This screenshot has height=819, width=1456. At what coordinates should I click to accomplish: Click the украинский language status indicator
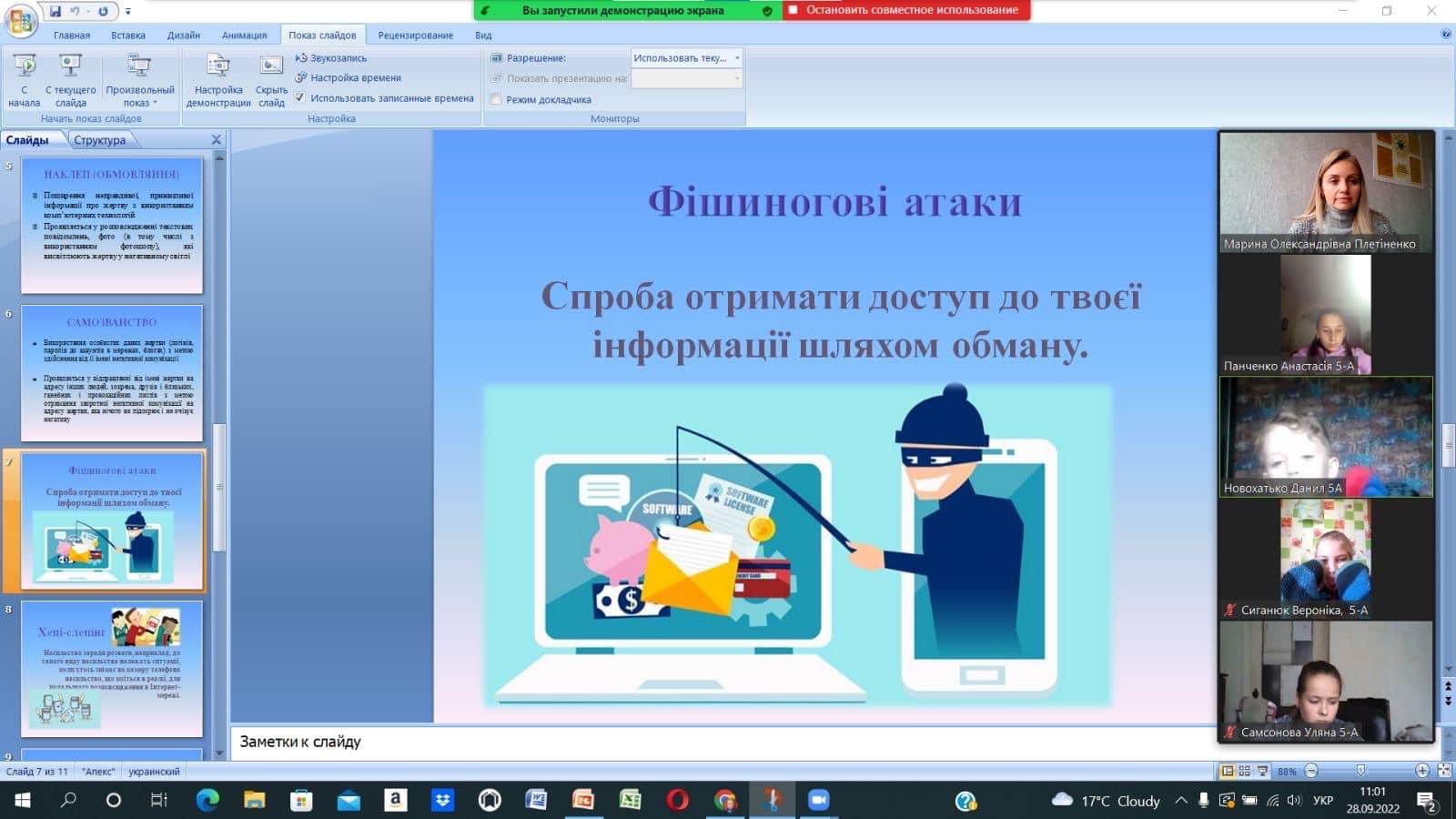(154, 772)
